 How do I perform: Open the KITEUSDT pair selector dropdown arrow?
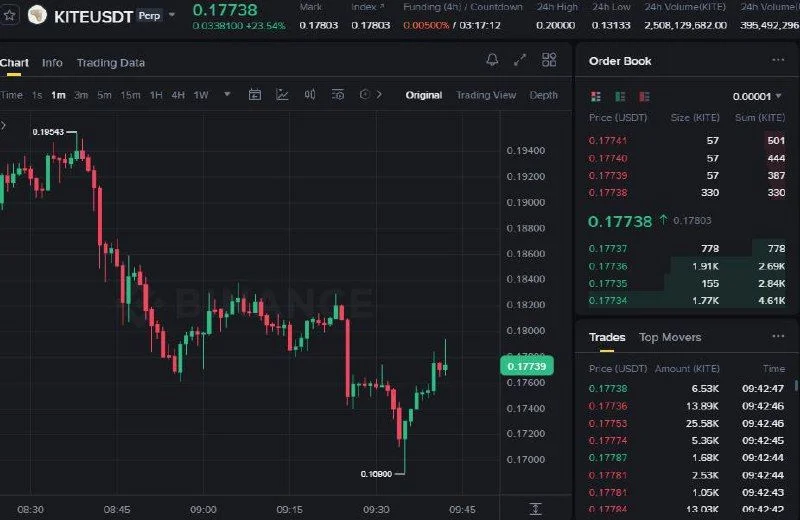tap(172, 15)
